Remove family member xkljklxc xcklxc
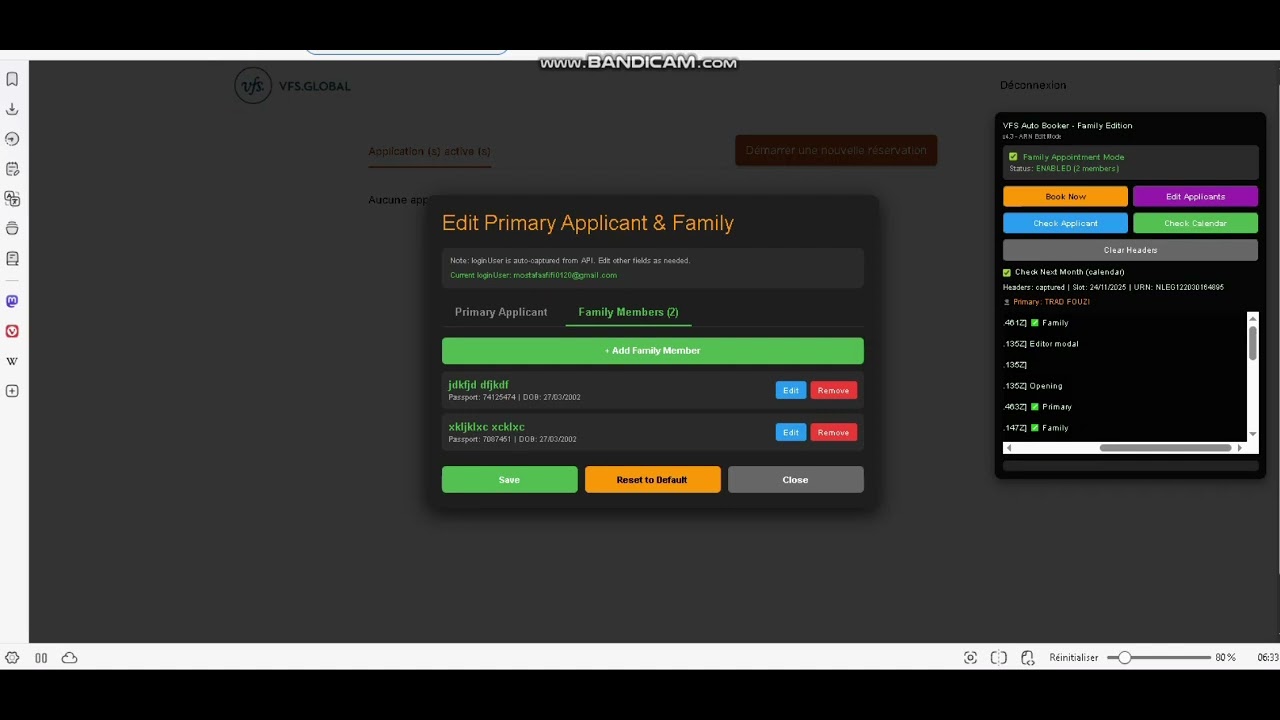 click(833, 433)
